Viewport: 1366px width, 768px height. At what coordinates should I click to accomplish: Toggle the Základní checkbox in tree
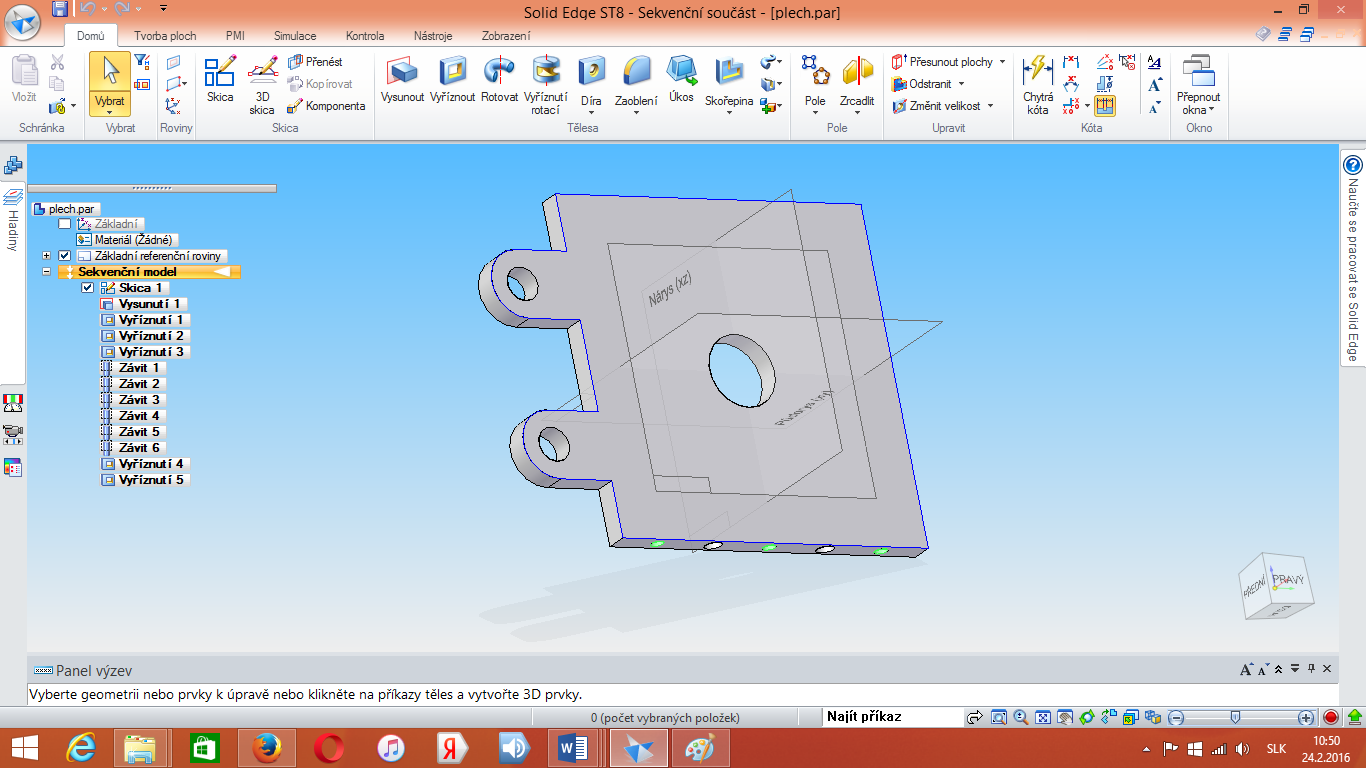coord(65,224)
